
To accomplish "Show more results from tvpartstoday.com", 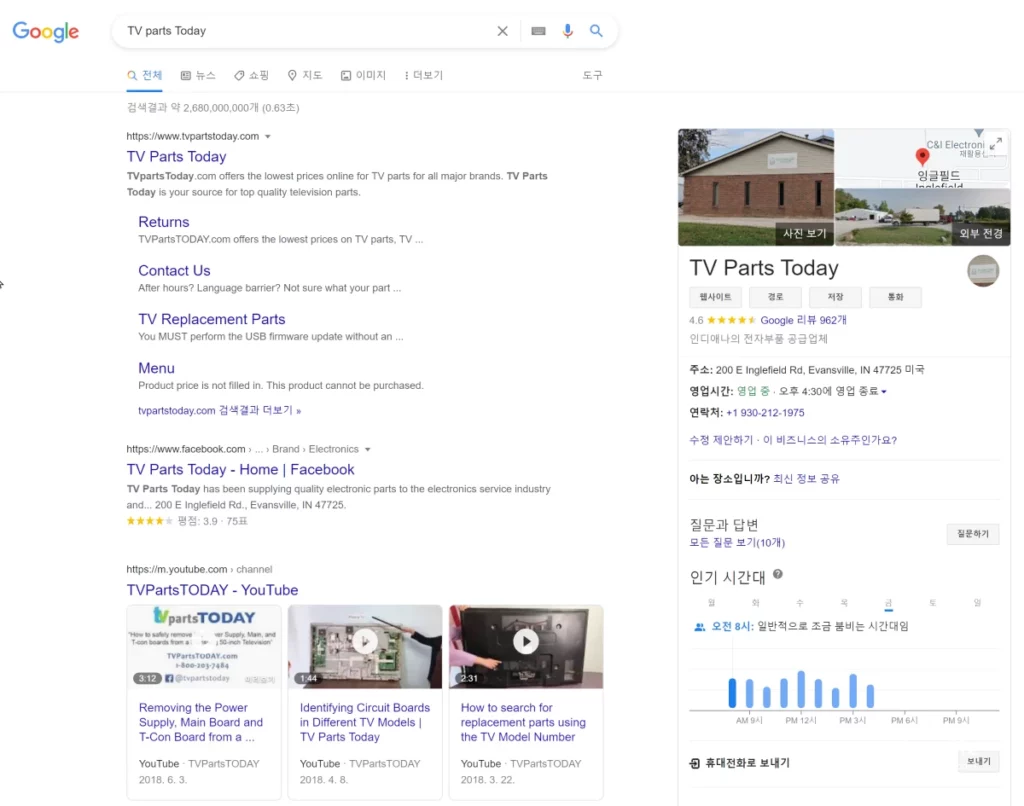I will [x=219, y=410].
